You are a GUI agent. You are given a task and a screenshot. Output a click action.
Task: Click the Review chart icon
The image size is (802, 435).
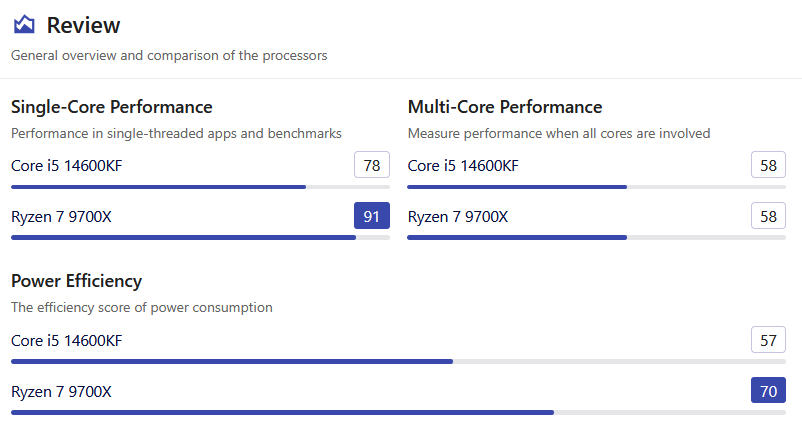[x=24, y=25]
